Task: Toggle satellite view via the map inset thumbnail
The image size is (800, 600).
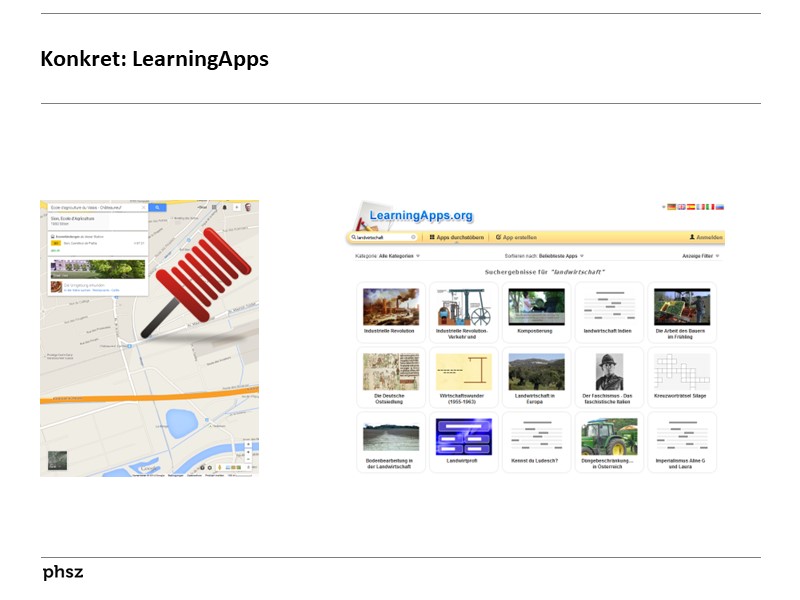Action: 58,460
